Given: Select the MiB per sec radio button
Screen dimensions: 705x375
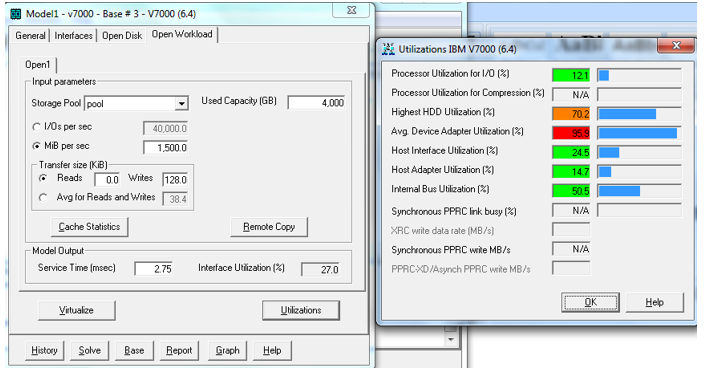Looking at the screenshot, I should pyautogui.click(x=36, y=146).
